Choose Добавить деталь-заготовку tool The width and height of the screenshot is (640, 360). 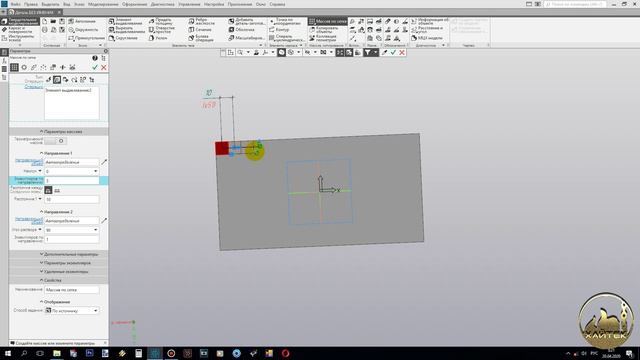[247, 21]
